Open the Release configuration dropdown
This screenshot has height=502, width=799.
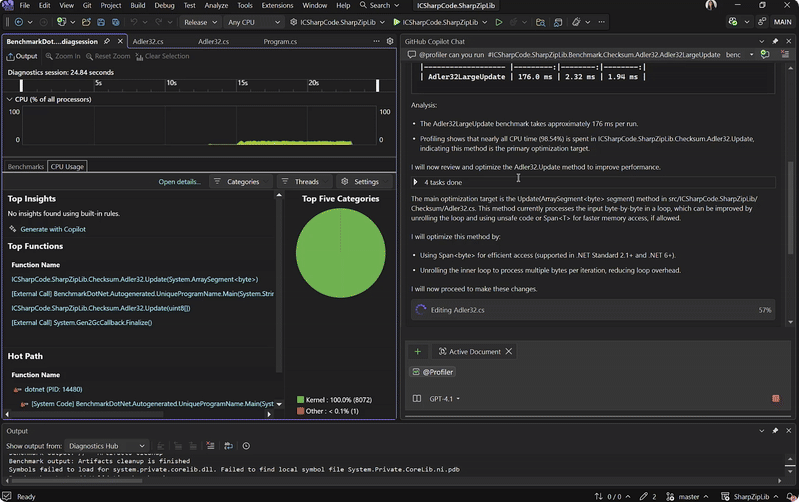pos(202,22)
